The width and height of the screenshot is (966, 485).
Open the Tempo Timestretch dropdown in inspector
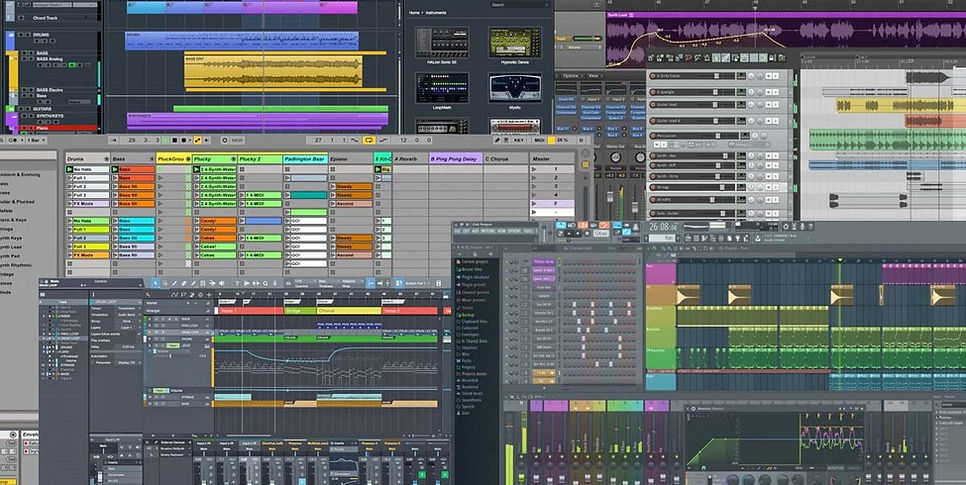[128, 308]
